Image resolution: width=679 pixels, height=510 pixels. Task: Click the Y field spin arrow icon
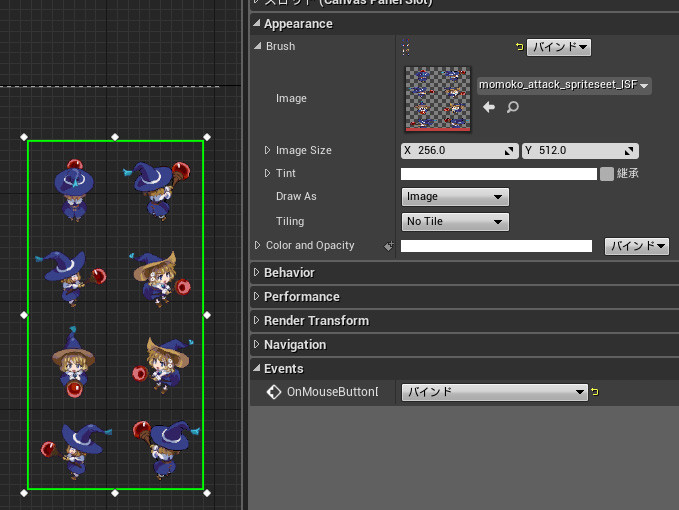point(629,151)
